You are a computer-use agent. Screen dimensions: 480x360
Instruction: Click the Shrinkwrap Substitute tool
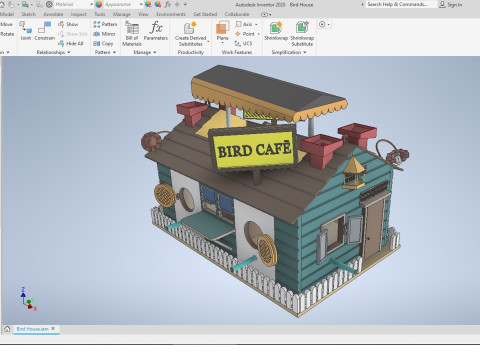[x=302, y=33]
